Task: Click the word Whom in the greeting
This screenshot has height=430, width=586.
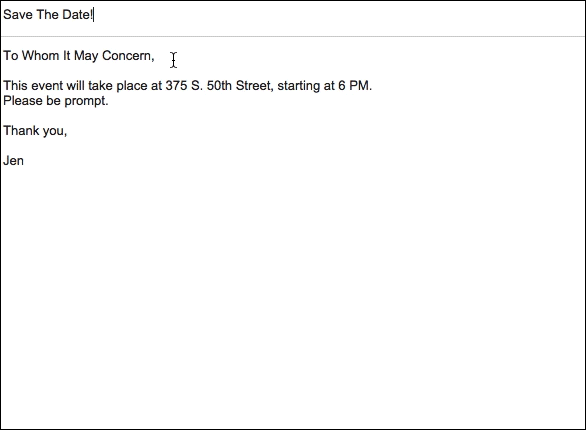Action: (40, 56)
